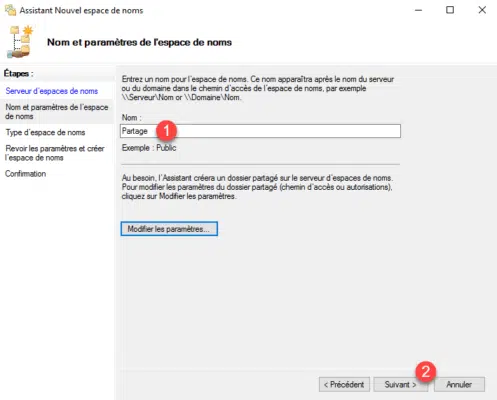Open Modifier les paramètres dialog

pos(169,229)
